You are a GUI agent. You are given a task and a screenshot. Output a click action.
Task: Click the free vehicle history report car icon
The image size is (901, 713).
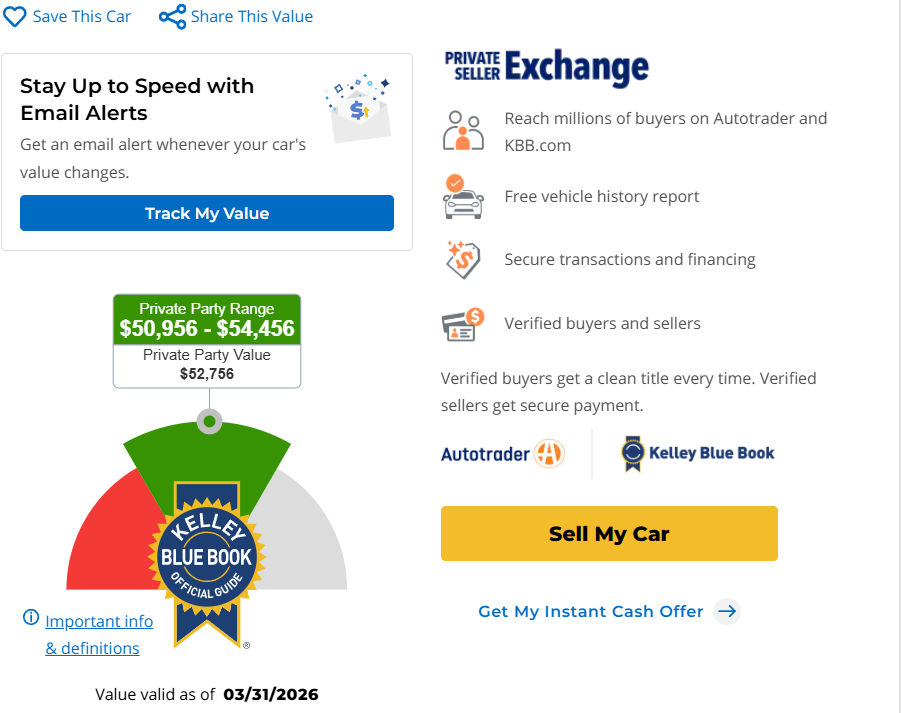tap(463, 196)
